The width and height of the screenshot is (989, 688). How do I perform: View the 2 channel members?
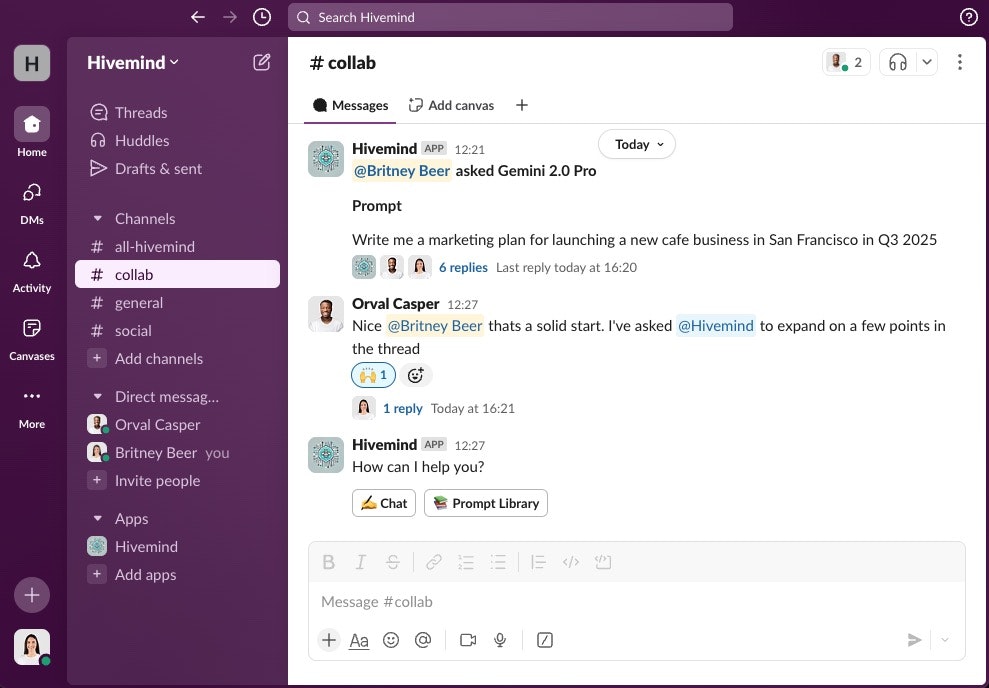click(x=846, y=62)
